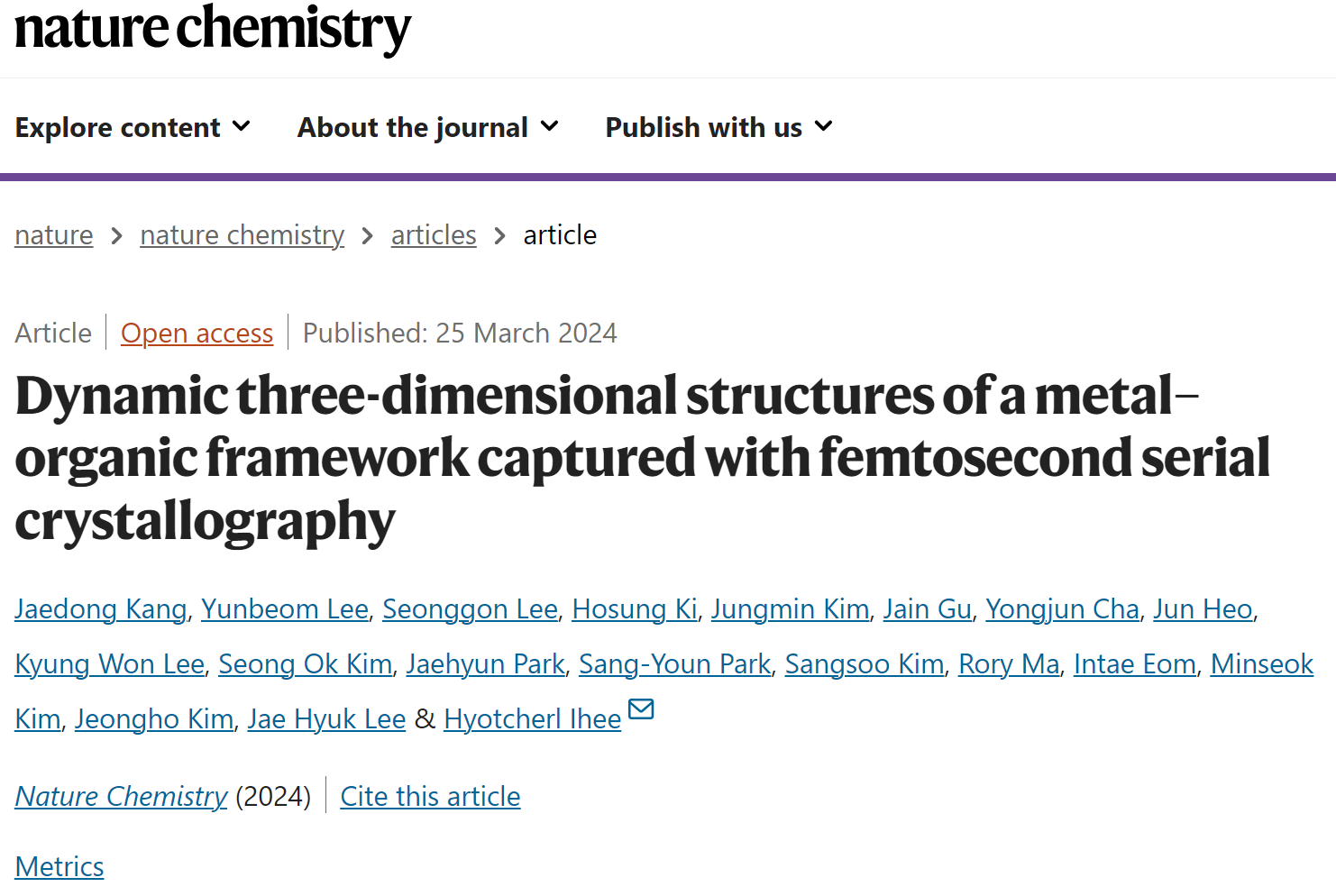Select author Hyotcherl Ihee's name

(x=533, y=719)
